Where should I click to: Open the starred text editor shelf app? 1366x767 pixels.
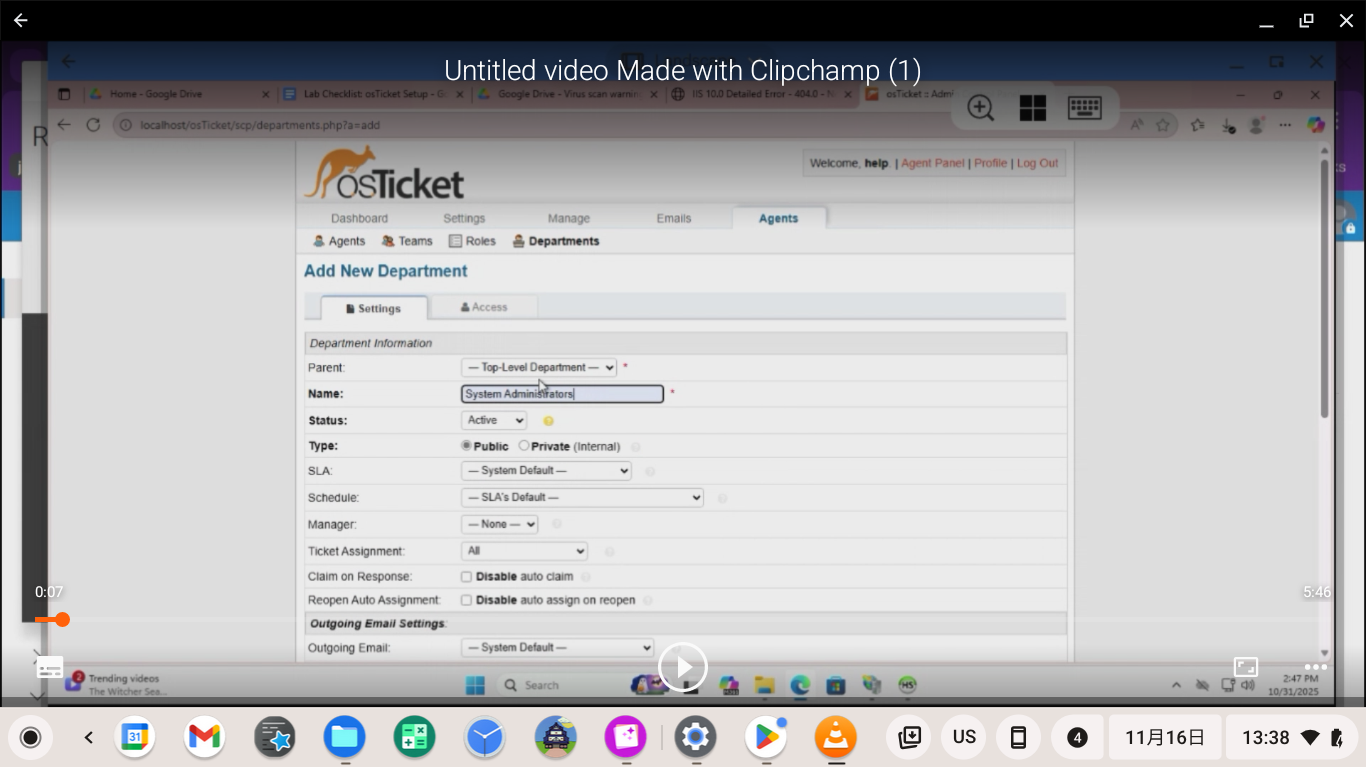[274, 738]
